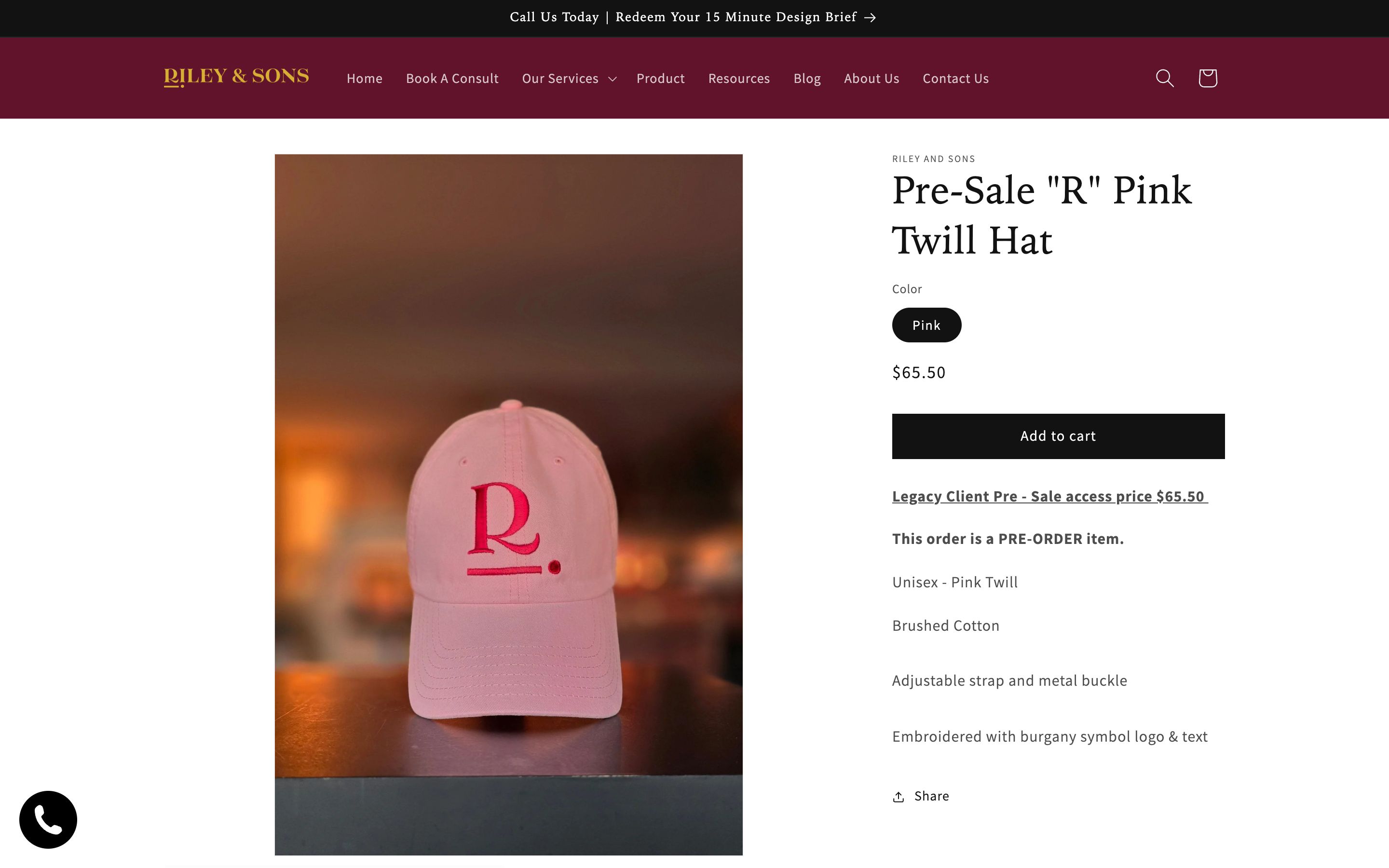Click the announcement bar arrow icon
This screenshot has width=1389, height=868.
(870, 18)
